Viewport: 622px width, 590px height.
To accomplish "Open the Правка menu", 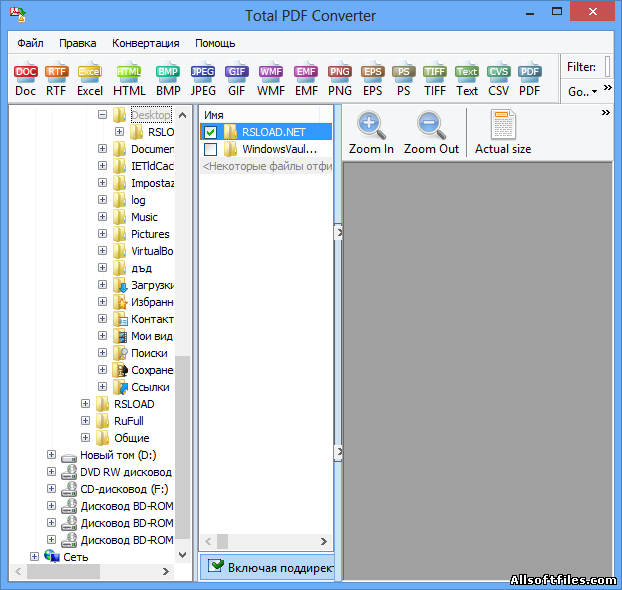I will point(78,43).
